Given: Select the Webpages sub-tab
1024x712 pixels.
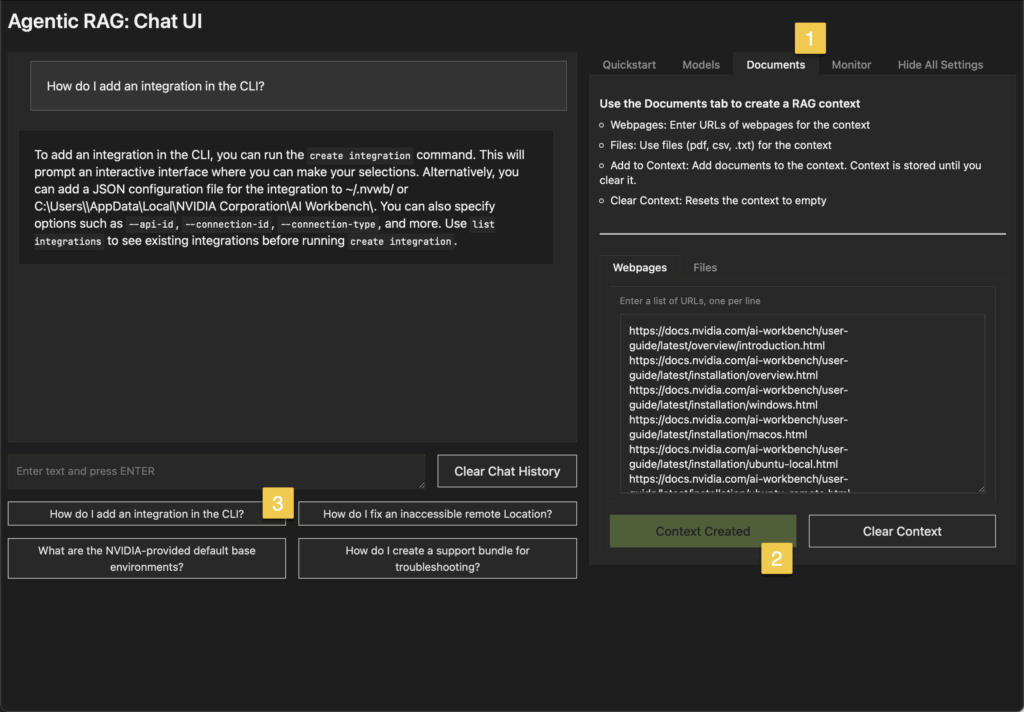Looking at the screenshot, I should point(639,268).
